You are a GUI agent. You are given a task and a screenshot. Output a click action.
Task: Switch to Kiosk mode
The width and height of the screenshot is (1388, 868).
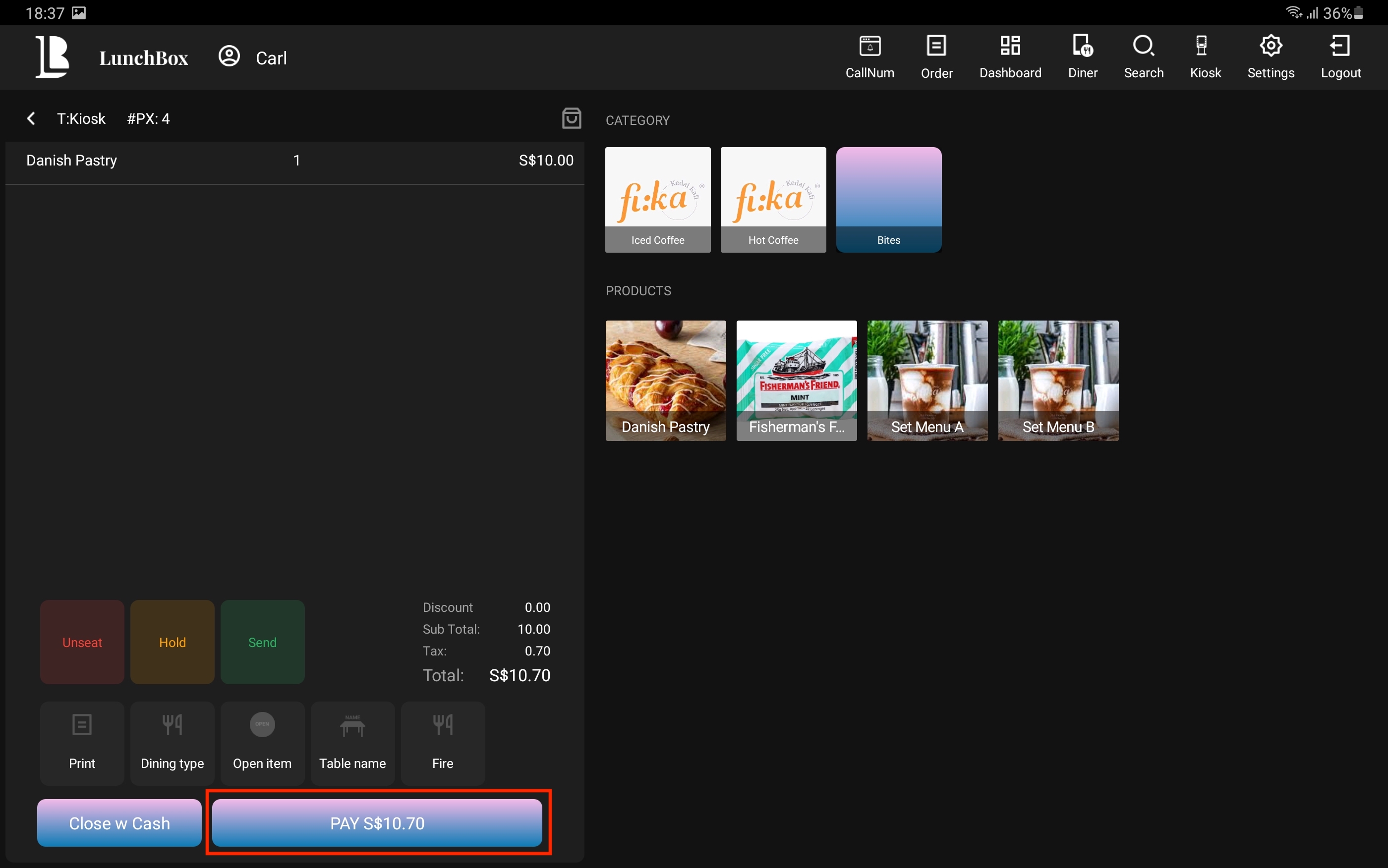pos(1205,57)
